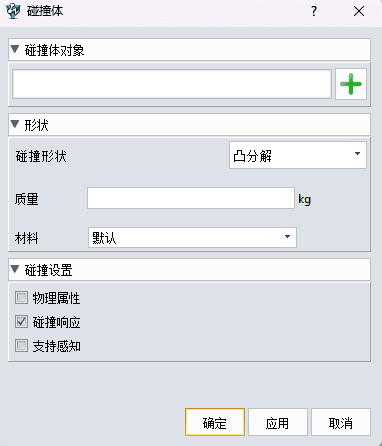Enable the 支持感知 checkbox

pyautogui.click(x=21, y=346)
